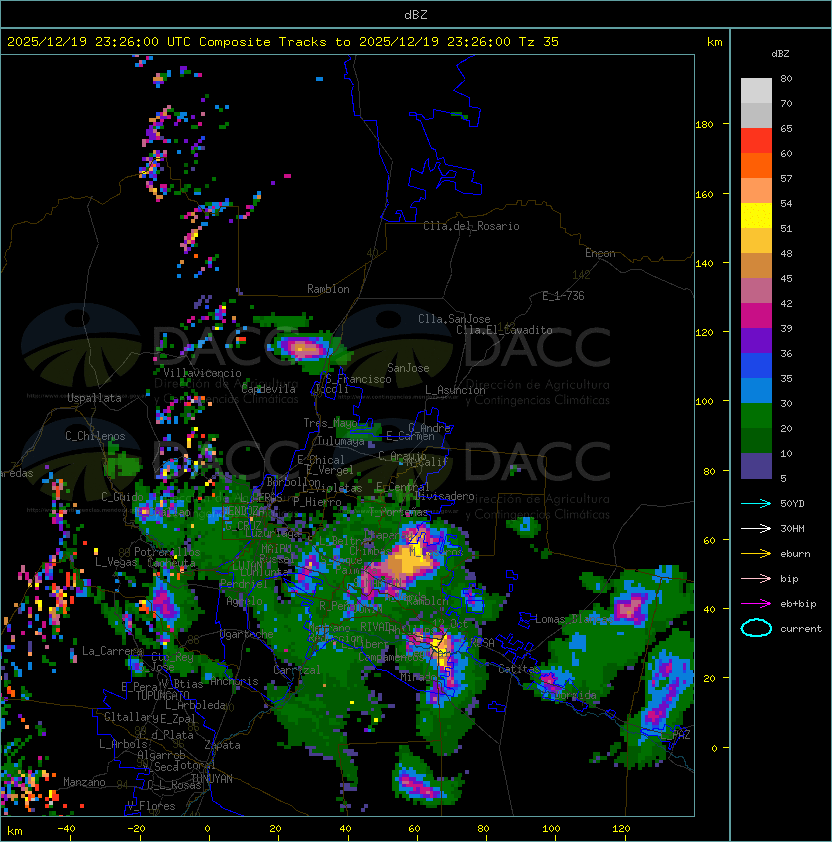The width and height of the screenshot is (832, 842).
Task: Click the Encon place label
Action: 600,253
